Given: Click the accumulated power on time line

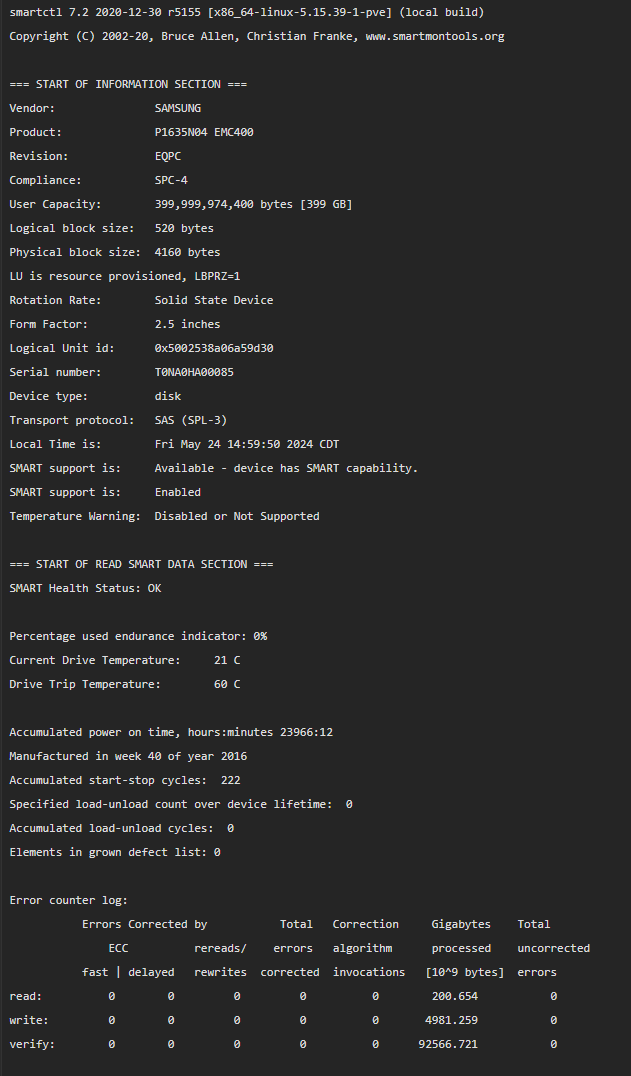Looking at the screenshot, I should 171,732.
